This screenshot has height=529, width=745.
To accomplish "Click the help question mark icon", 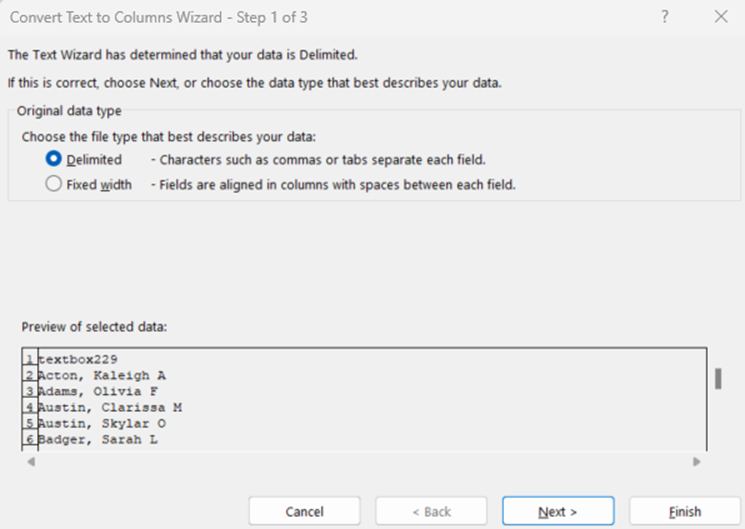I will tap(665, 17).
